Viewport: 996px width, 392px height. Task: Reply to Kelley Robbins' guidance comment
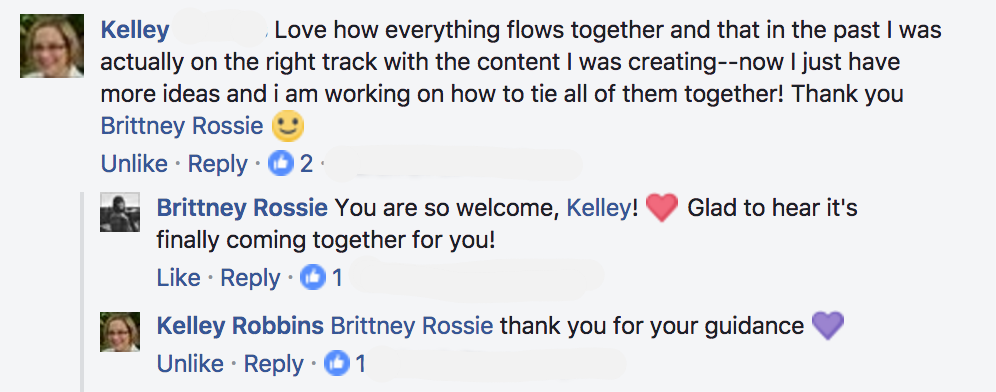(x=274, y=363)
